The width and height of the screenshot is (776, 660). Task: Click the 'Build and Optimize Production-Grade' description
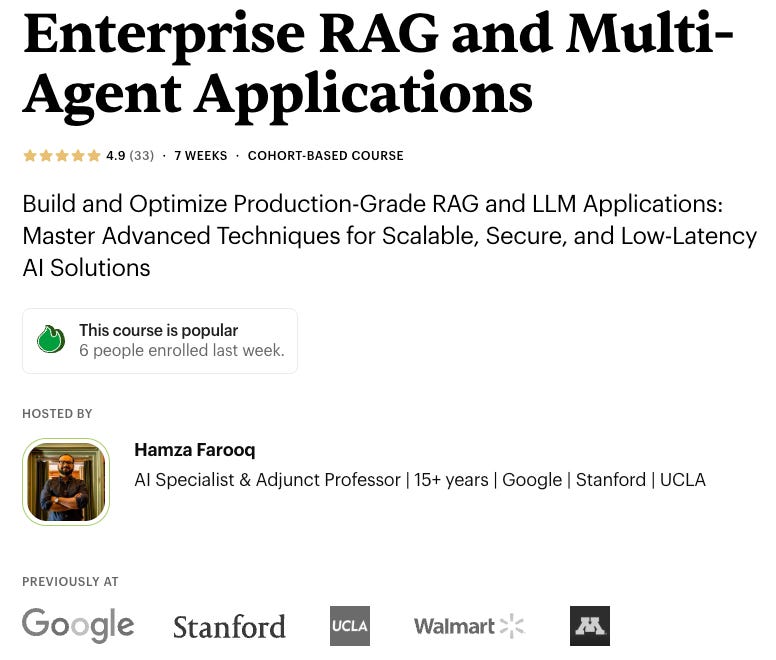point(389,236)
